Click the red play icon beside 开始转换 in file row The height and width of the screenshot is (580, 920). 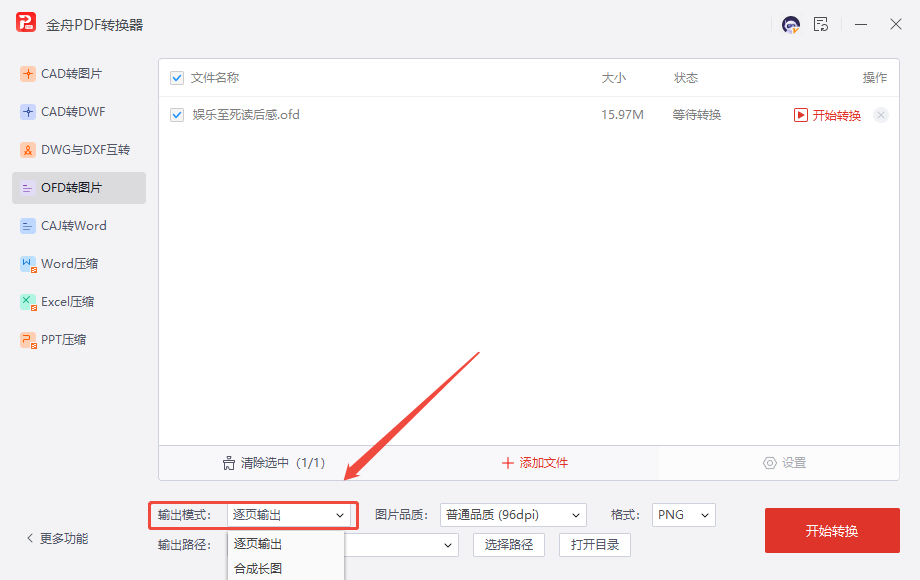click(x=800, y=115)
